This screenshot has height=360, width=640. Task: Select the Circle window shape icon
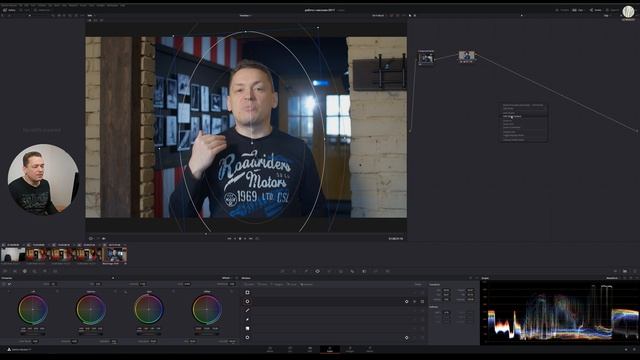coord(247,301)
